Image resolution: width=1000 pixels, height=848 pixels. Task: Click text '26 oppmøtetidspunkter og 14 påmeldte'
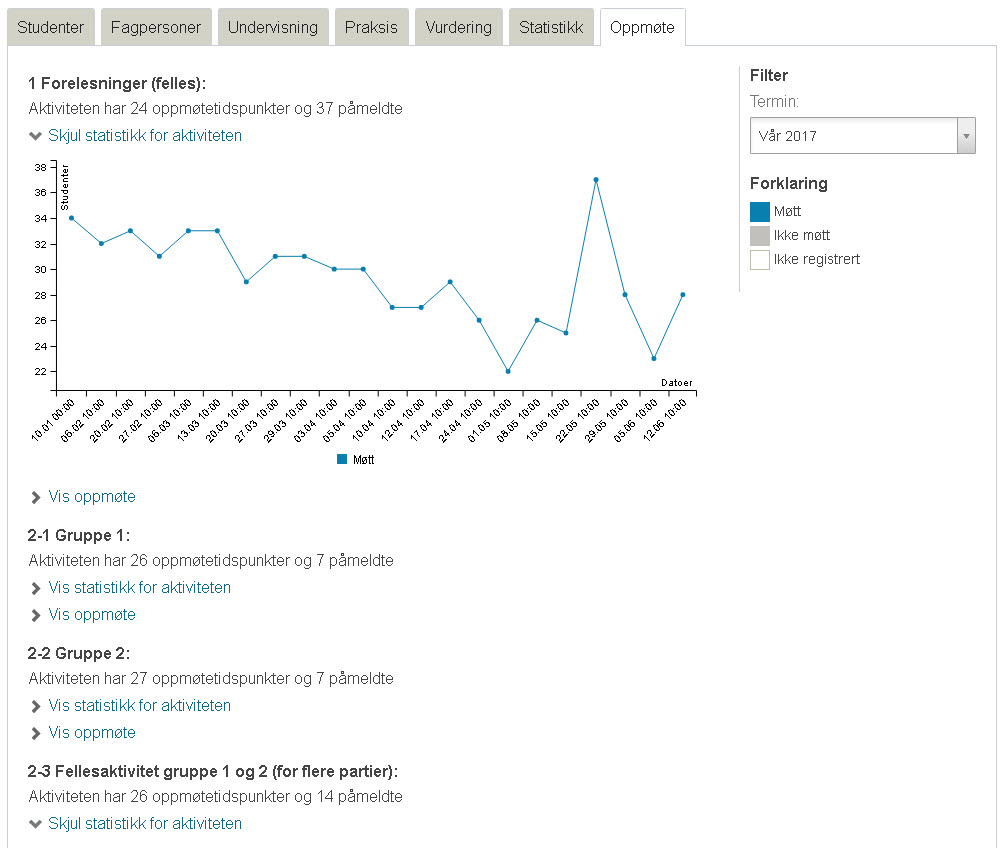tap(267, 797)
